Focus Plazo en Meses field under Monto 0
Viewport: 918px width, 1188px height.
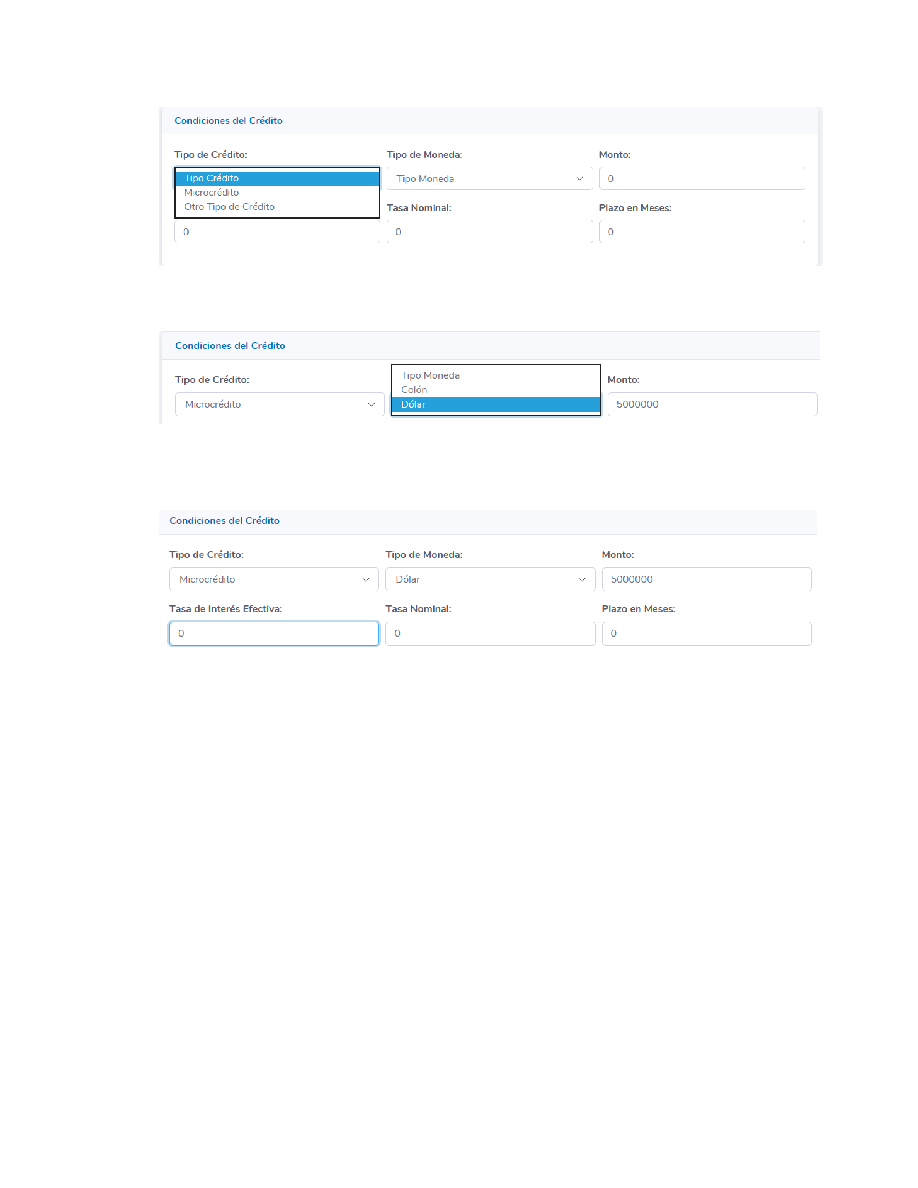[701, 232]
